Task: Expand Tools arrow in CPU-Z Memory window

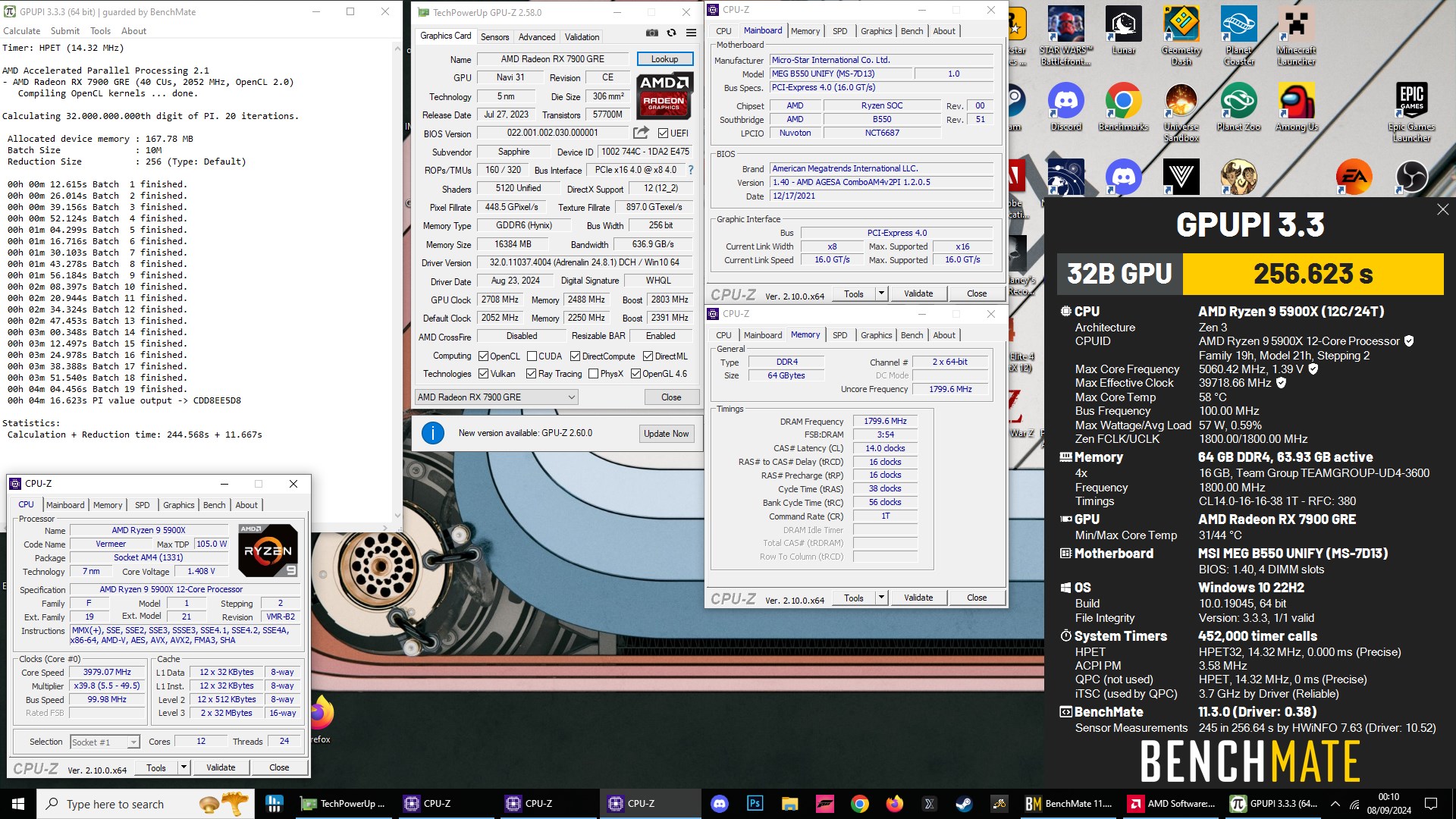Action: [x=881, y=598]
